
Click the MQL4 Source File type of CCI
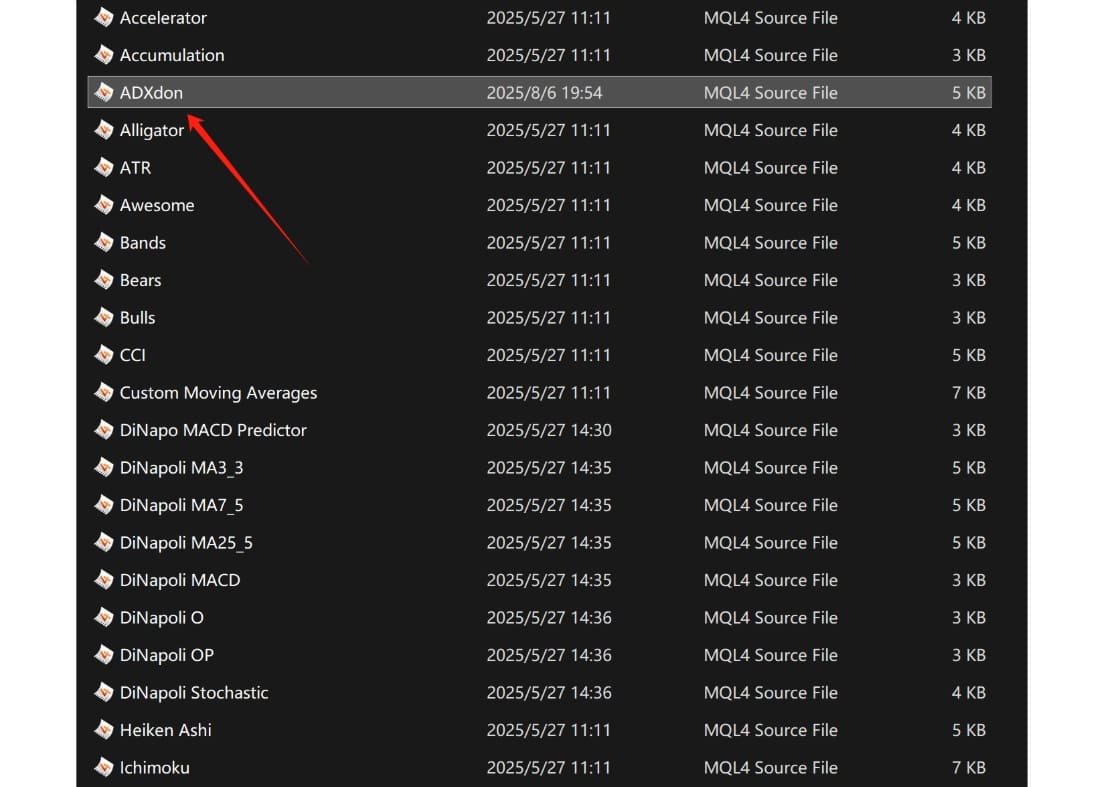tap(771, 355)
